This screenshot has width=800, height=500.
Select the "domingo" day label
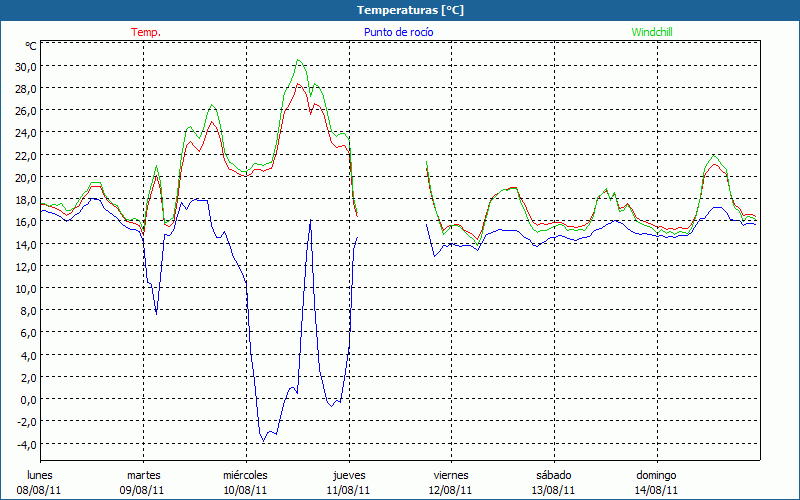(x=657, y=475)
